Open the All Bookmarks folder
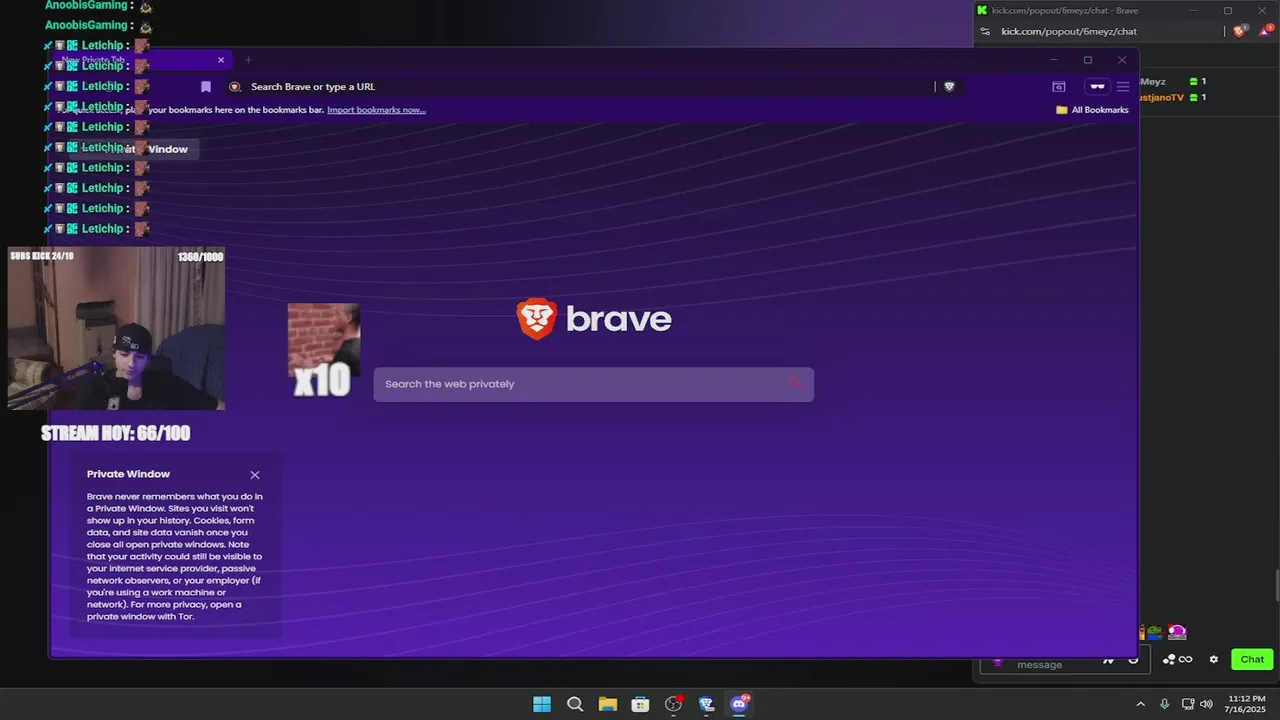This screenshot has width=1280, height=720. pos(1092,110)
